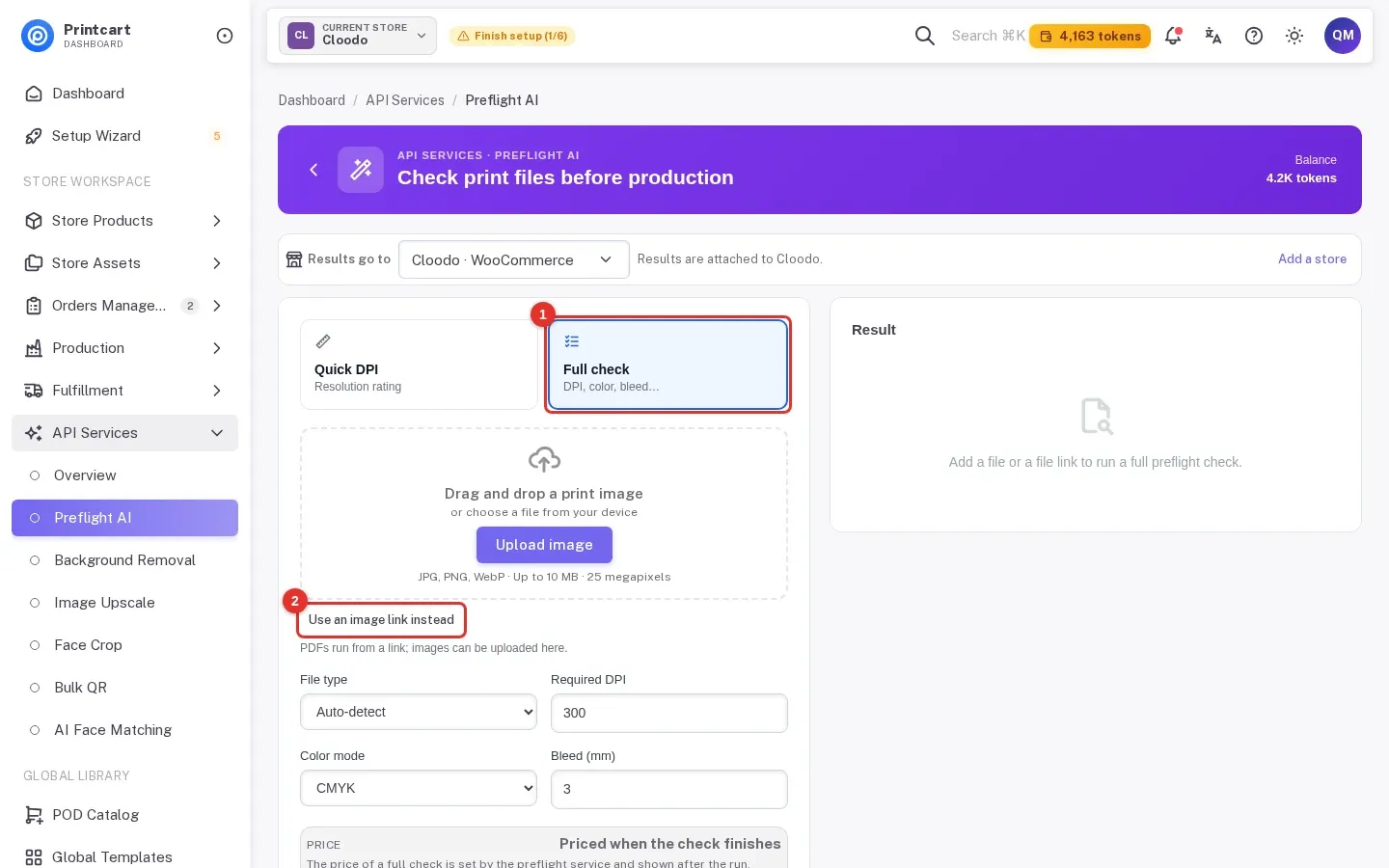Expand the Store Assets submenu
Viewport: 1389px width, 868px height.
pos(217,263)
